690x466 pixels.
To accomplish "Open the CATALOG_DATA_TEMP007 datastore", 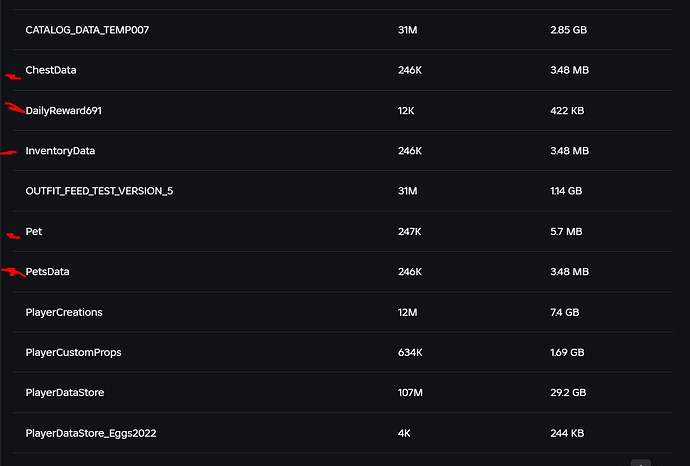I will tap(88, 30).
